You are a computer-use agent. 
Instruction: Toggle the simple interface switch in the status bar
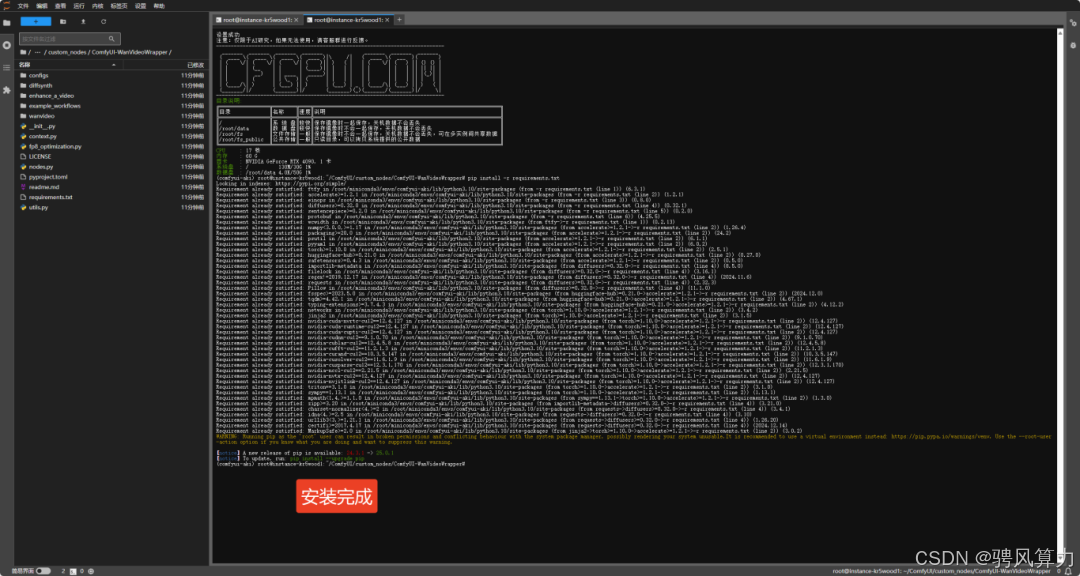(x=43, y=571)
